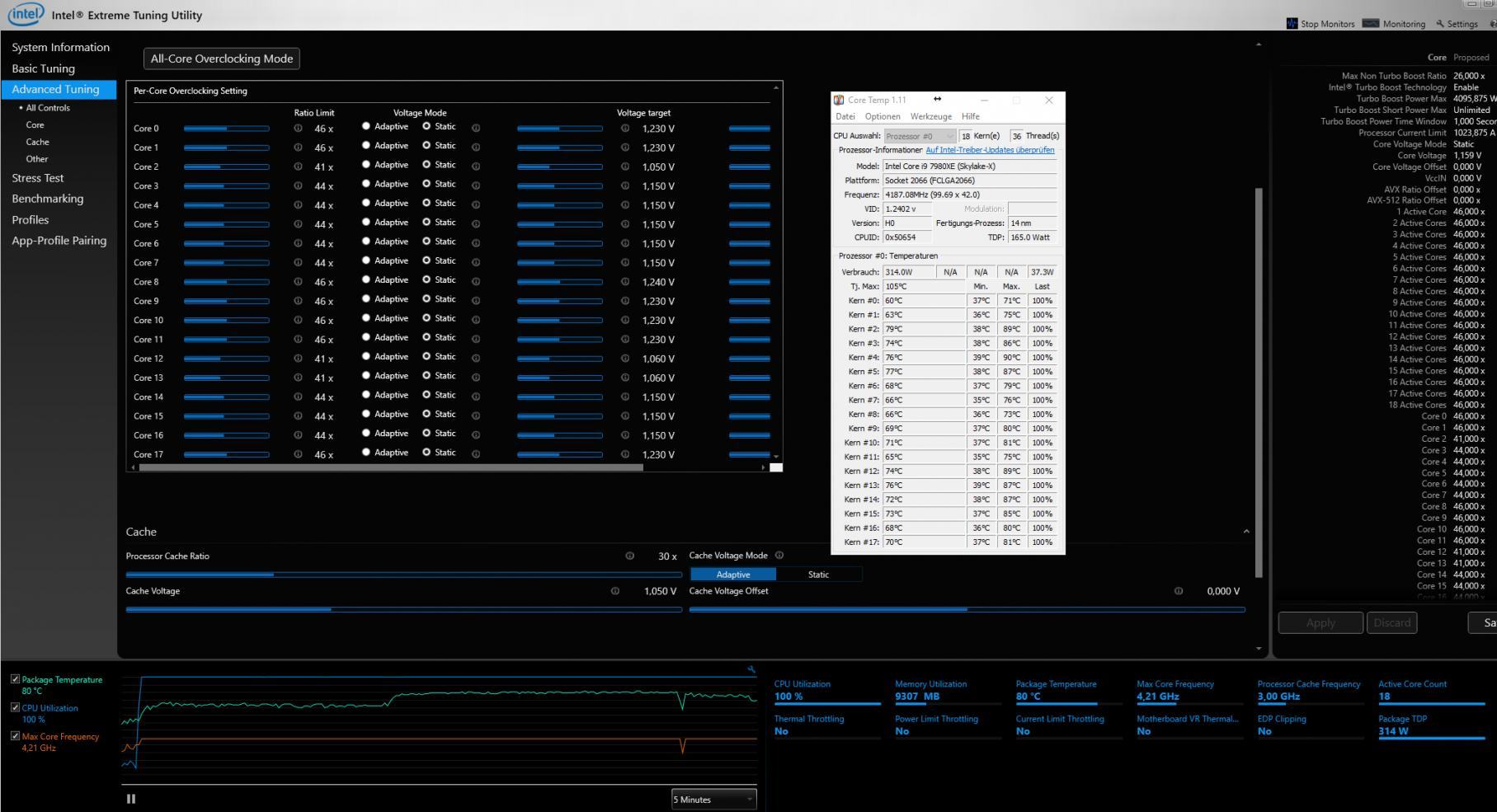1497x812 pixels.
Task: Open the 5 Minutes time range dropdown
Action: pos(713,799)
